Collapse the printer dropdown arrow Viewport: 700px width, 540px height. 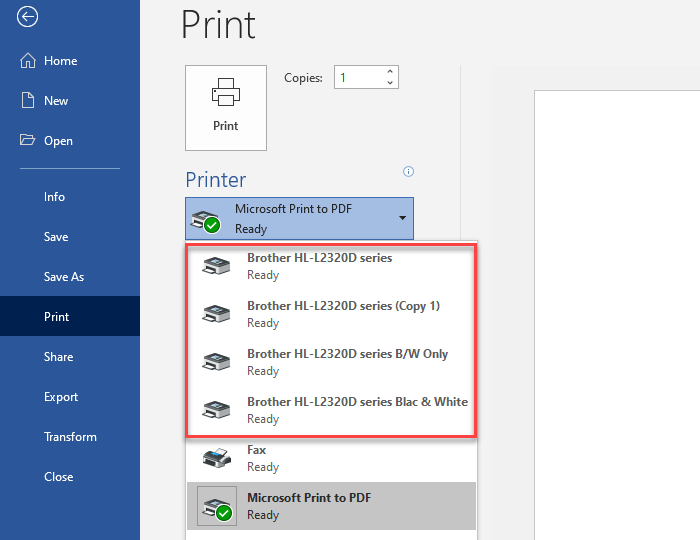[x=402, y=218]
